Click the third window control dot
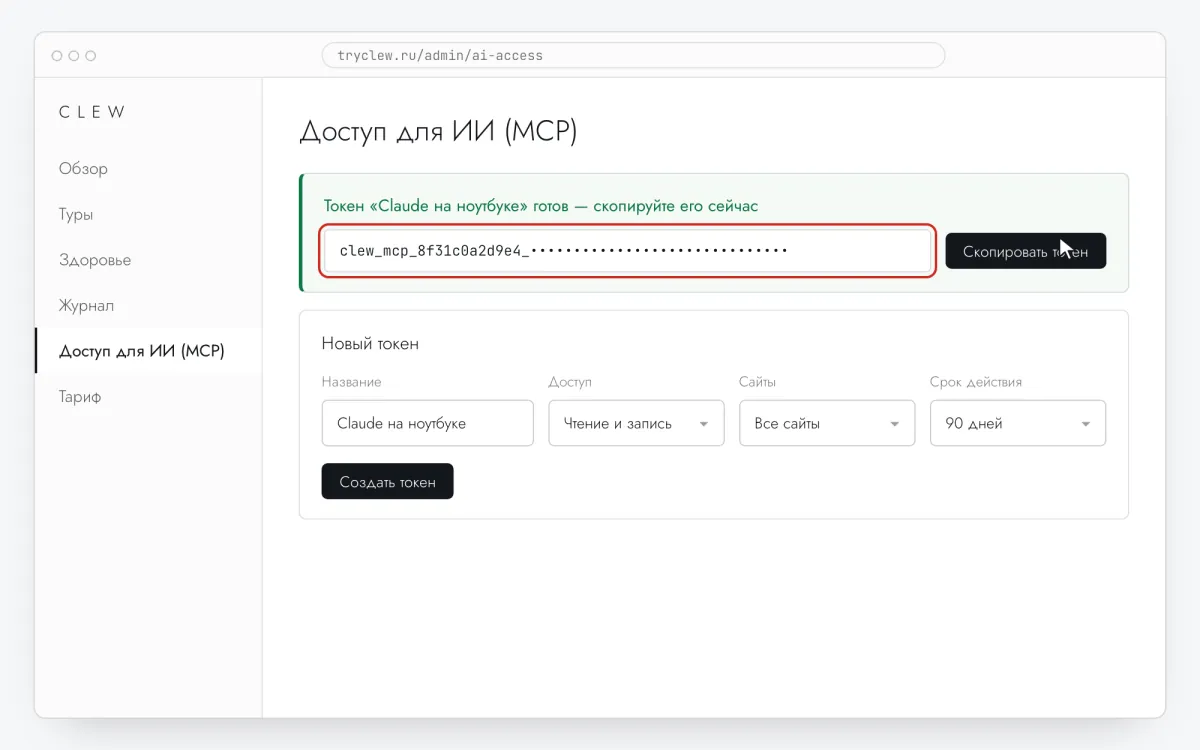The image size is (1200, 750). click(91, 56)
